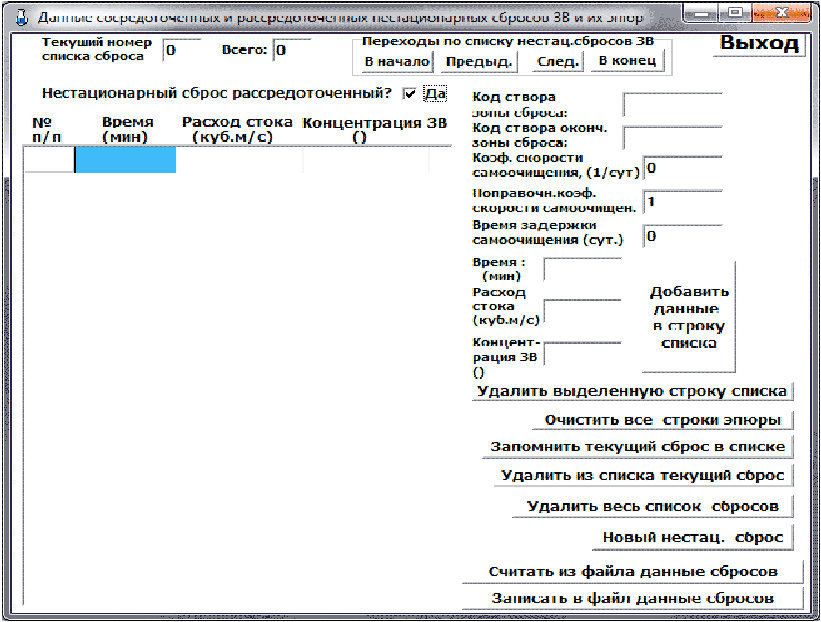Click the 'Выход' exit button
The height and width of the screenshot is (622, 821).
tap(759, 43)
